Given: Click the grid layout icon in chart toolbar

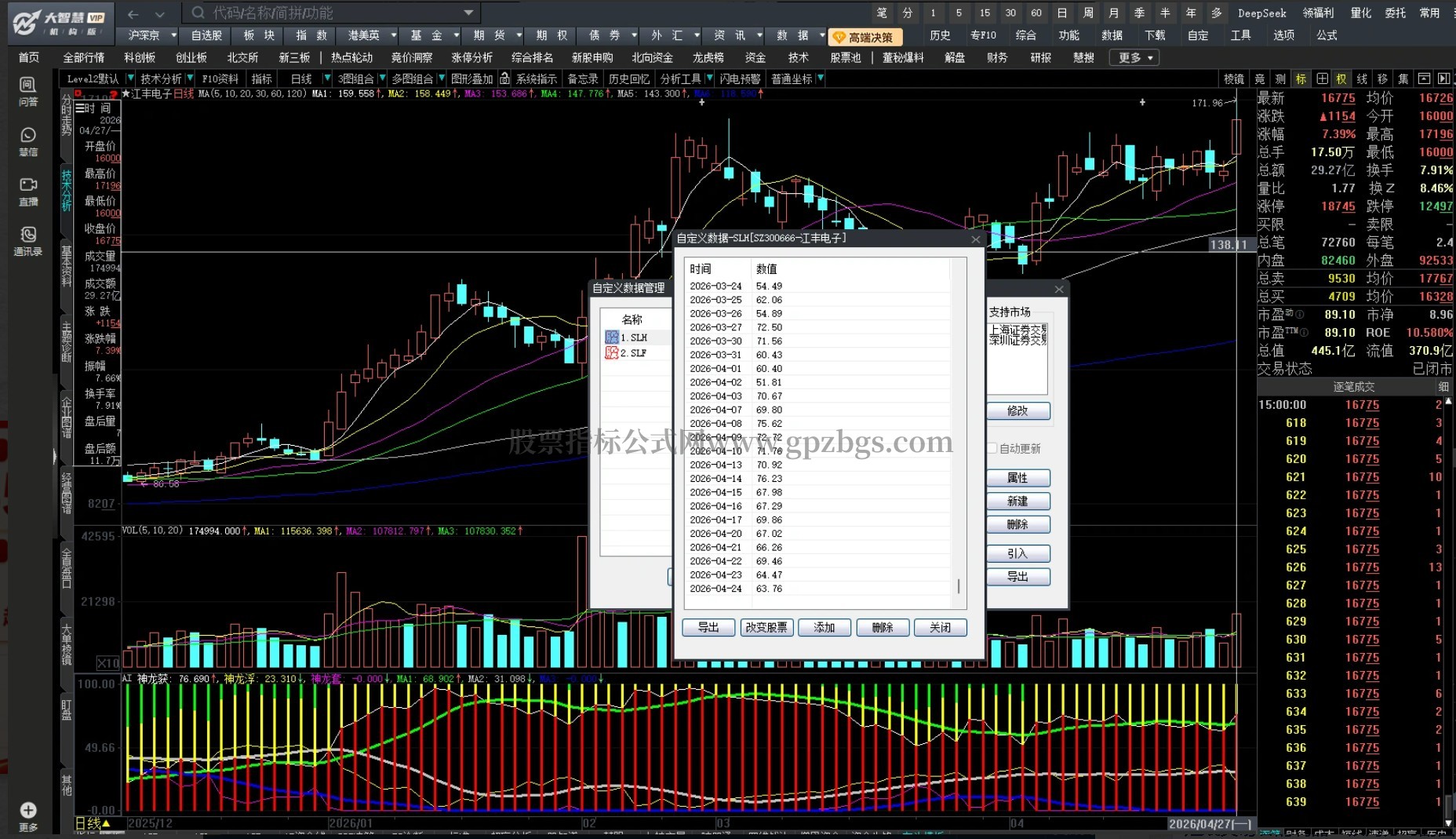Looking at the screenshot, I should pyautogui.click(x=1322, y=78).
